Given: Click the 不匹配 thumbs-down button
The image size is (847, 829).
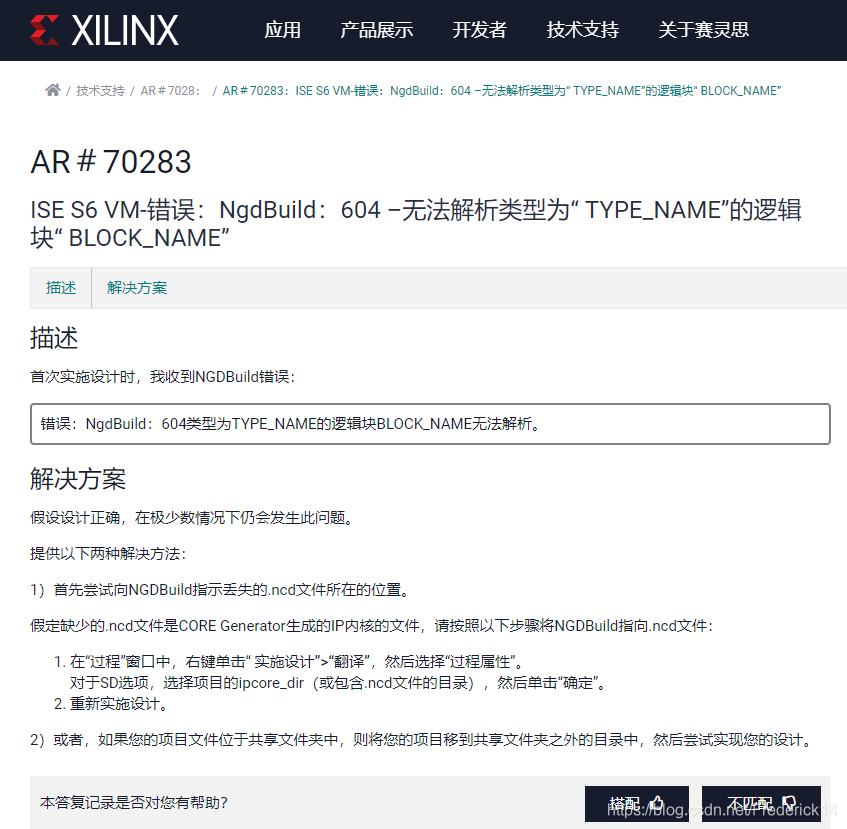Looking at the screenshot, I should point(761,804).
